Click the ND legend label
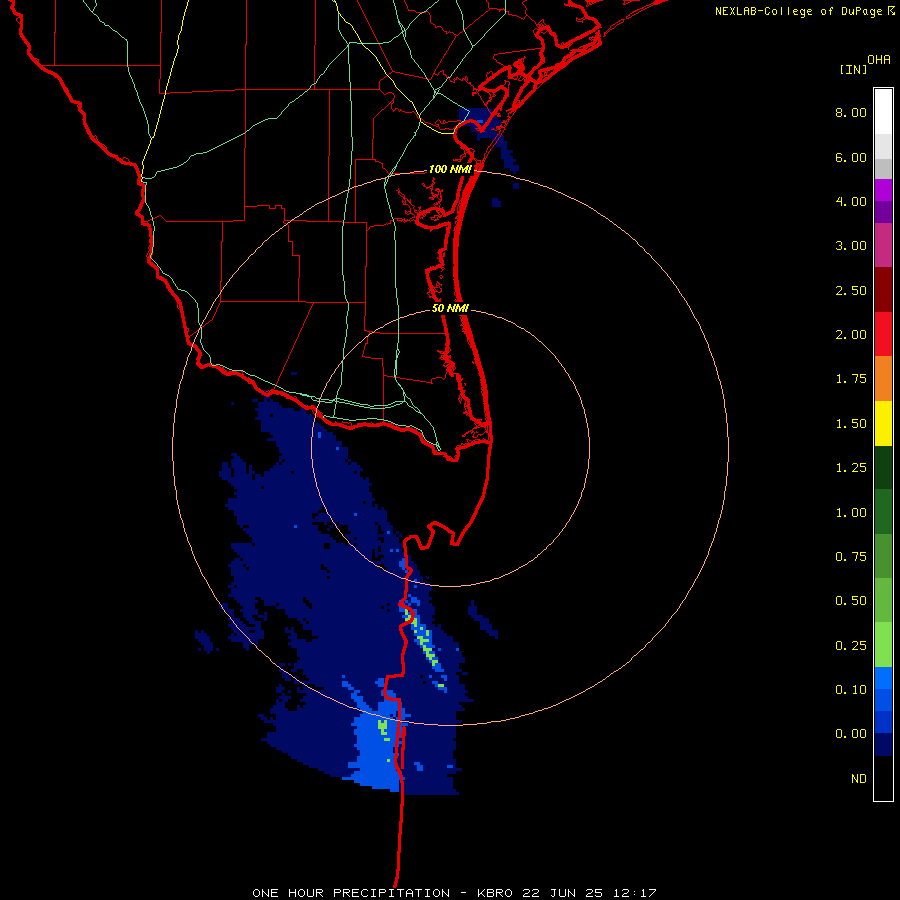The height and width of the screenshot is (900, 900). pos(859,779)
